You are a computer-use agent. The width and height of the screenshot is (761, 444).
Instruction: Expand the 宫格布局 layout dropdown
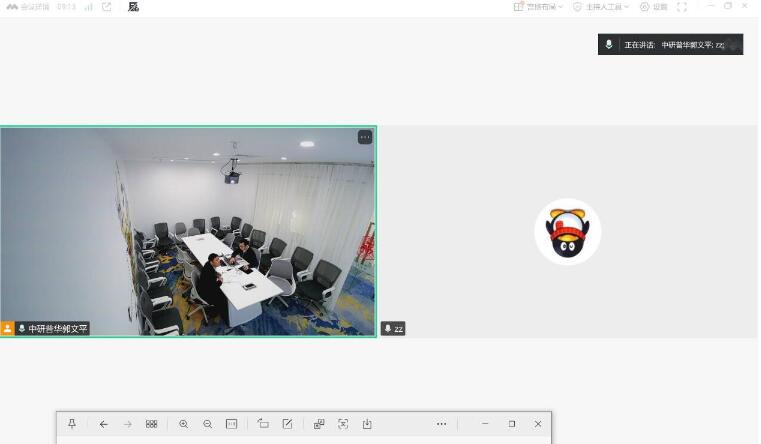(539, 7)
